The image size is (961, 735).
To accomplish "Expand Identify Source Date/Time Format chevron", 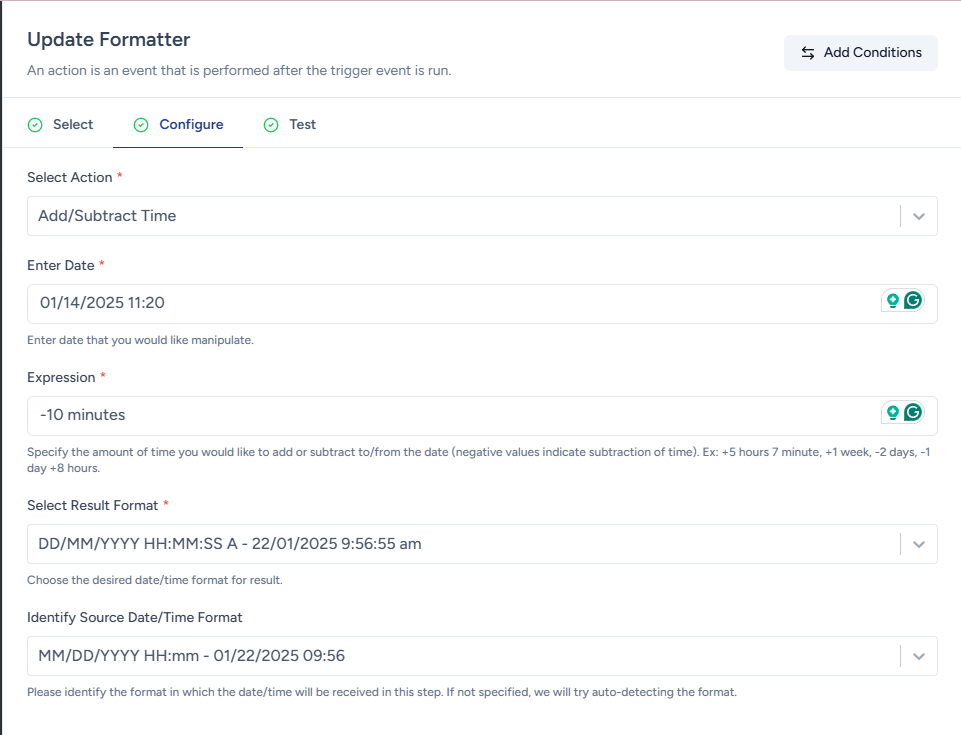I will [x=919, y=656].
